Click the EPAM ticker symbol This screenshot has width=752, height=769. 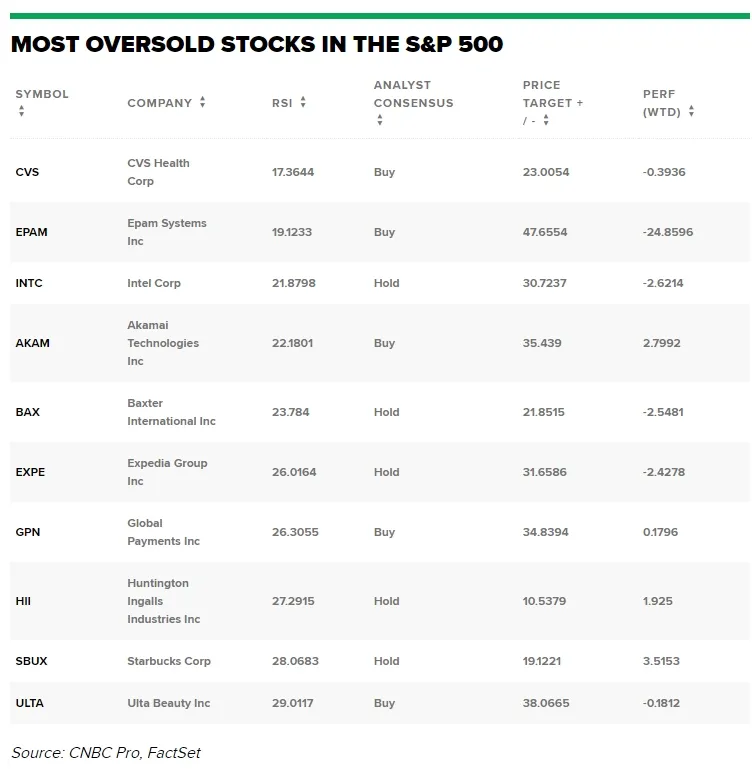[31, 232]
